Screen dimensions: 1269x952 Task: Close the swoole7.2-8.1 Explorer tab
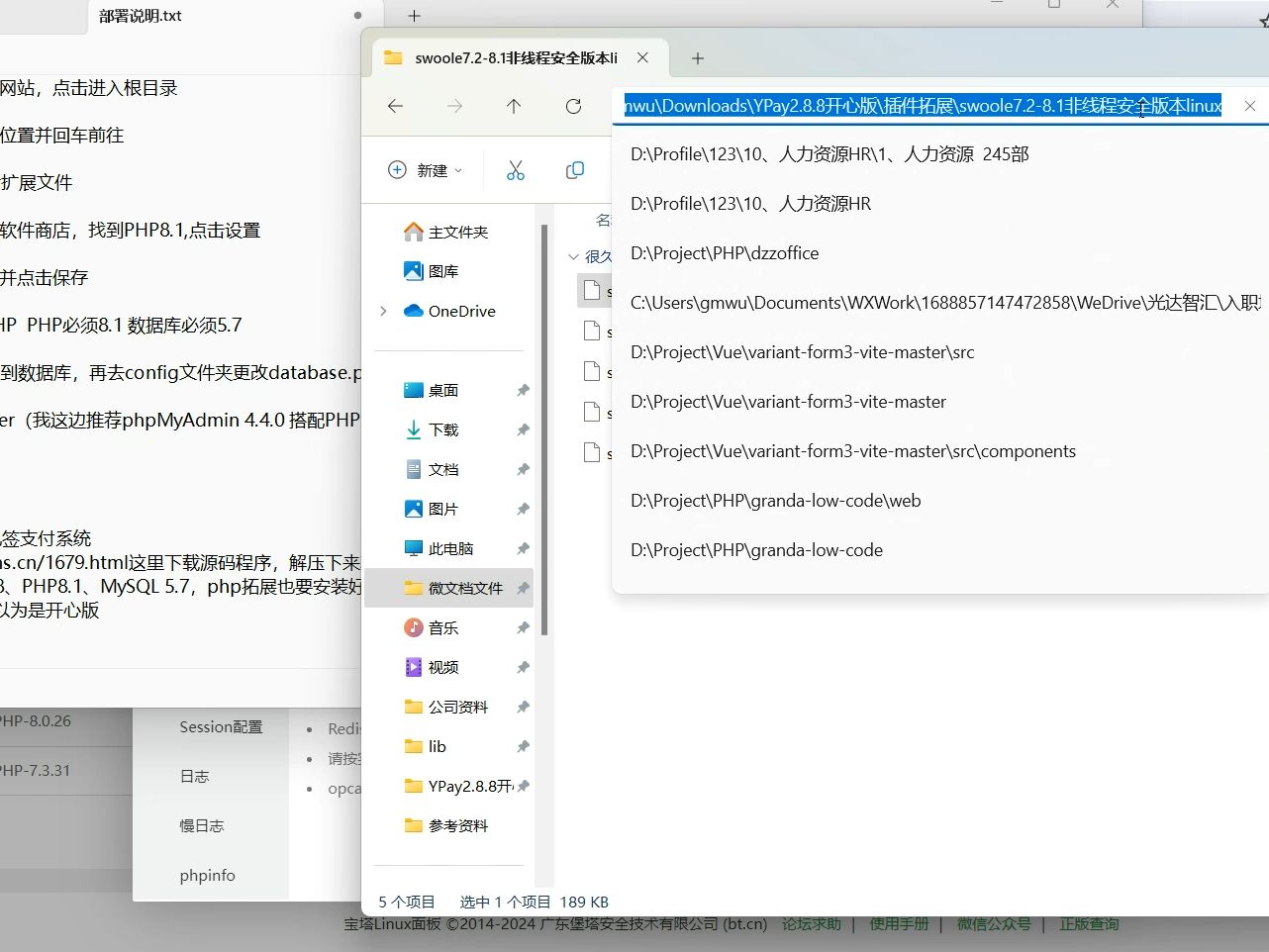(x=643, y=57)
